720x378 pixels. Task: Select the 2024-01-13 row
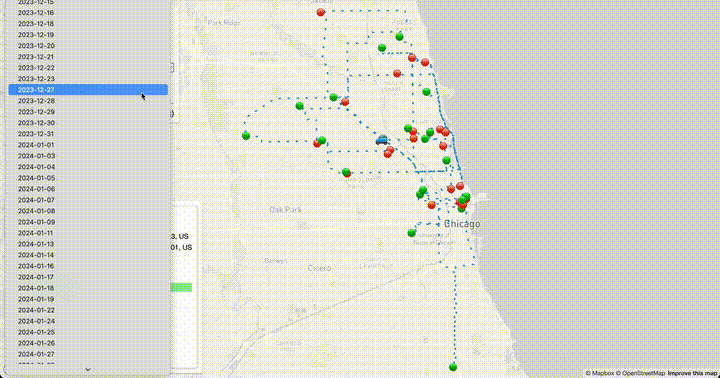click(x=88, y=244)
